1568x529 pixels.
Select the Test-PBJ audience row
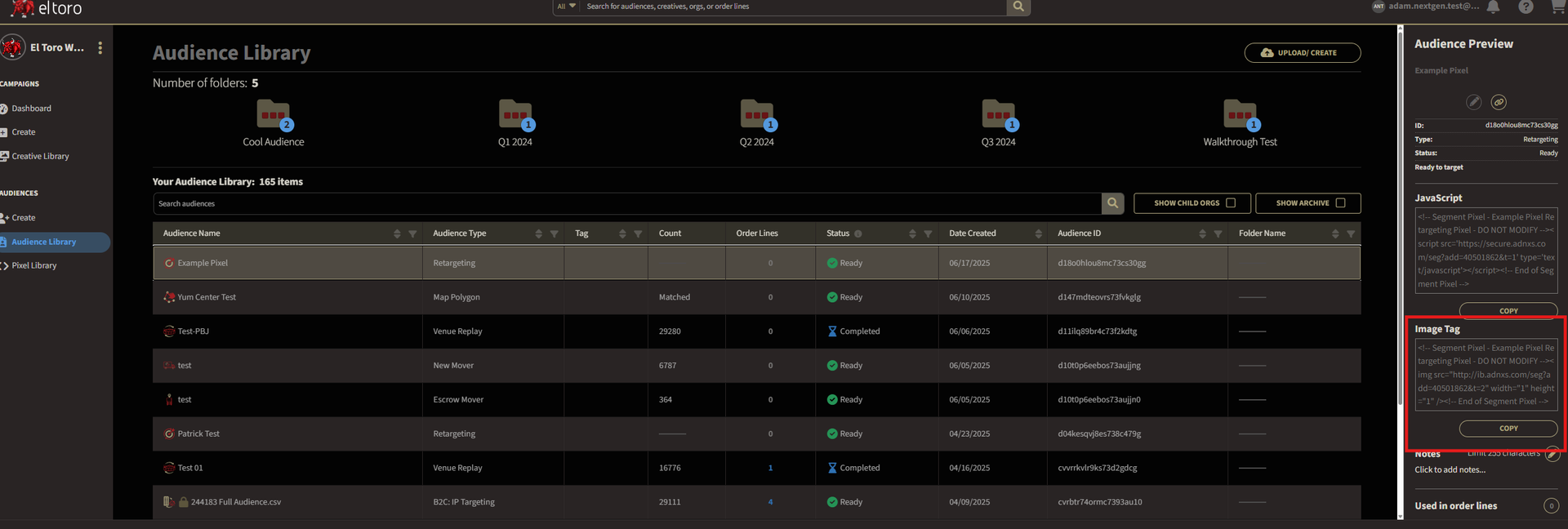[x=756, y=331]
